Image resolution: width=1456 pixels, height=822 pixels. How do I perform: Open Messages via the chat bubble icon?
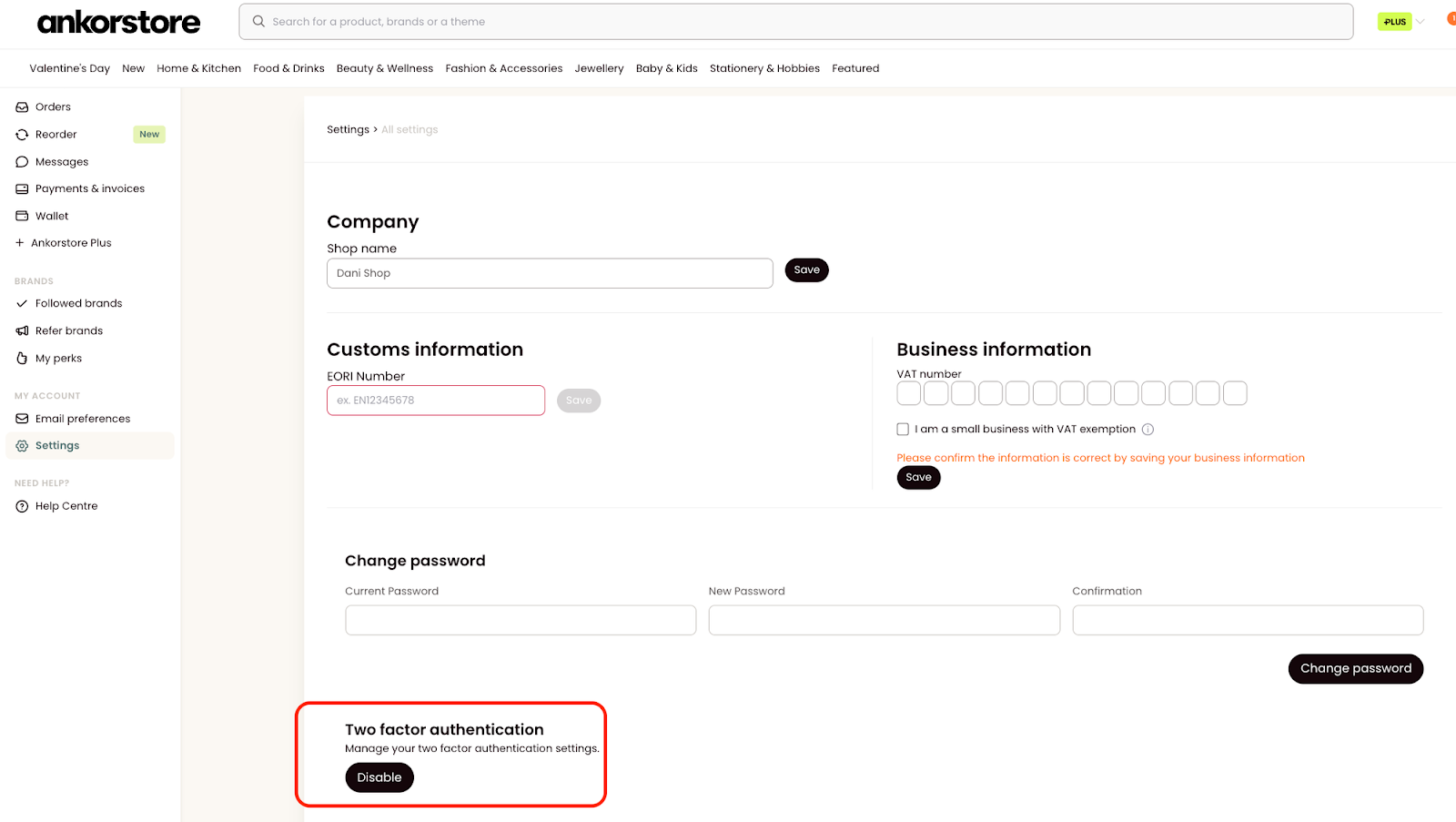tap(22, 162)
